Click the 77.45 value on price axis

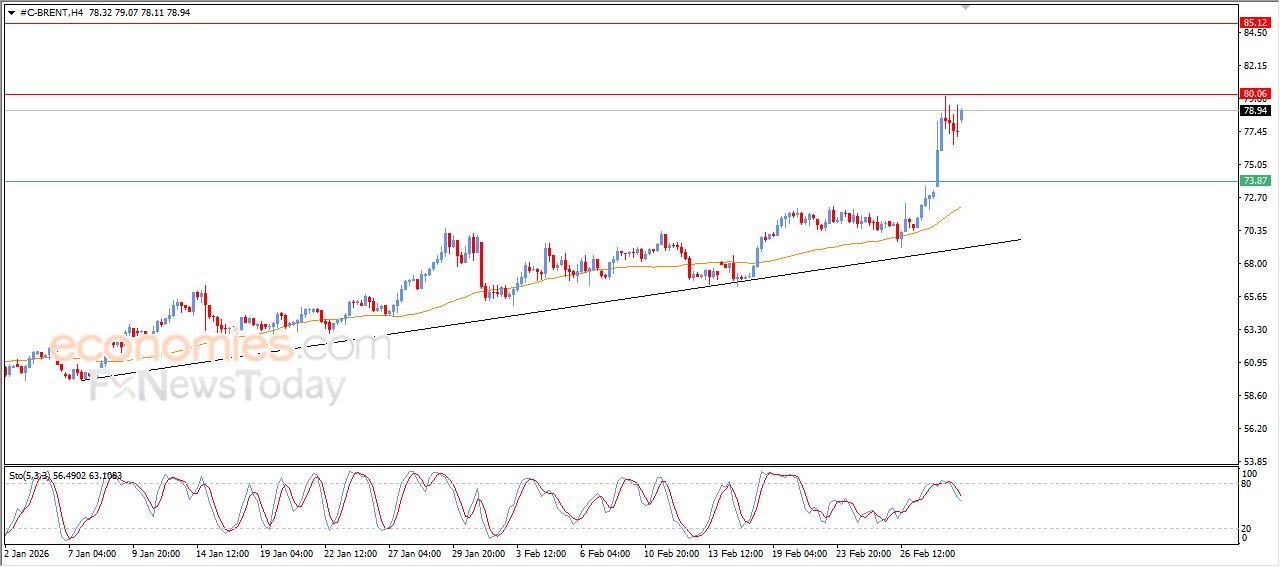(1254, 132)
